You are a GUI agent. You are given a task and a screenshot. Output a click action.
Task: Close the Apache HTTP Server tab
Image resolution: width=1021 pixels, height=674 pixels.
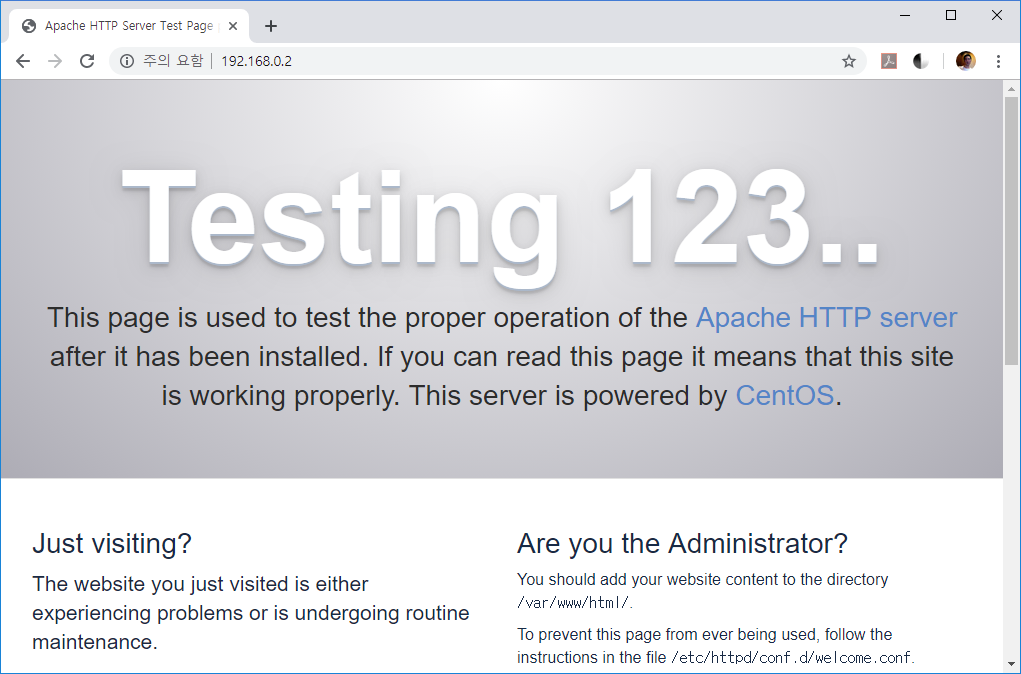click(x=233, y=26)
